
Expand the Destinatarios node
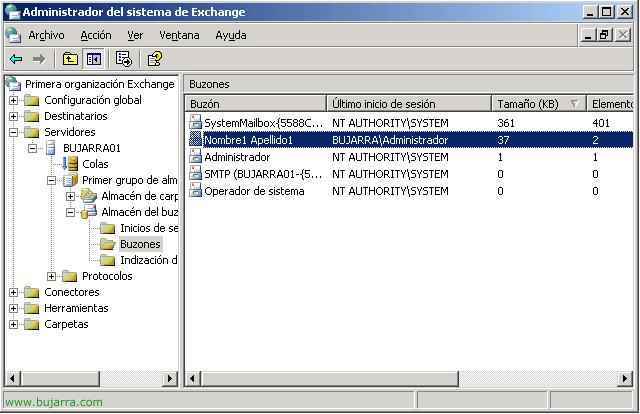[x=13, y=116]
